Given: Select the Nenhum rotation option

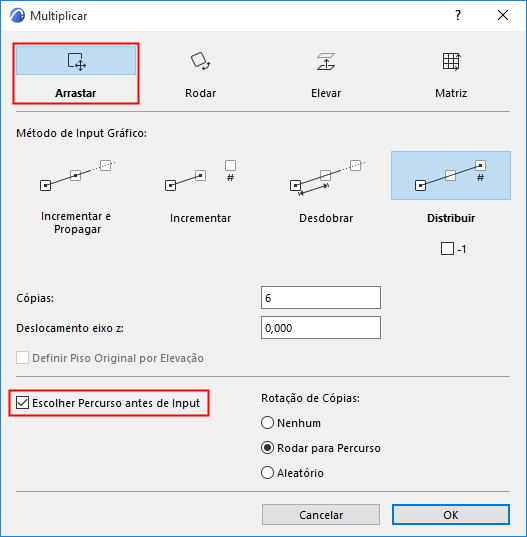Looking at the screenshot, I should [x=267, y=423].
